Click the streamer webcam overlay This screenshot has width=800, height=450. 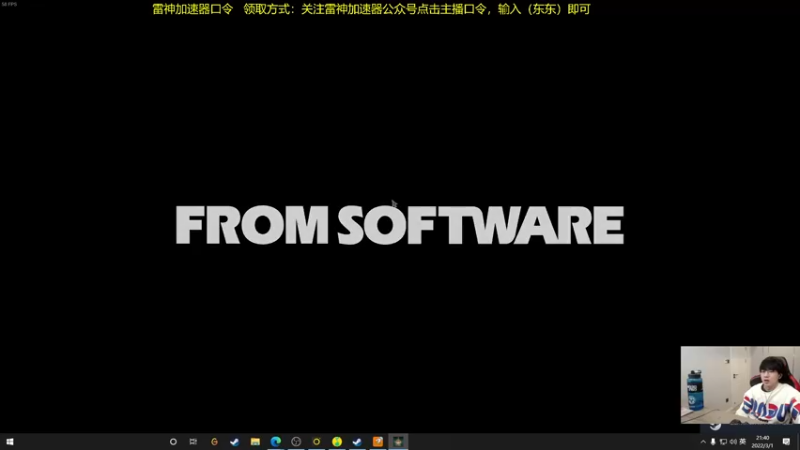740,385
